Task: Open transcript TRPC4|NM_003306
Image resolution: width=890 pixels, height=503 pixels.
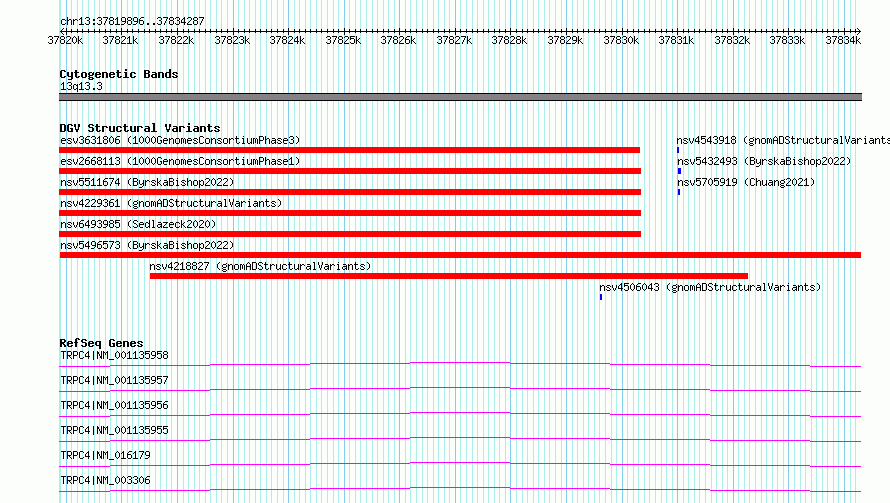Action: point(105,480)
